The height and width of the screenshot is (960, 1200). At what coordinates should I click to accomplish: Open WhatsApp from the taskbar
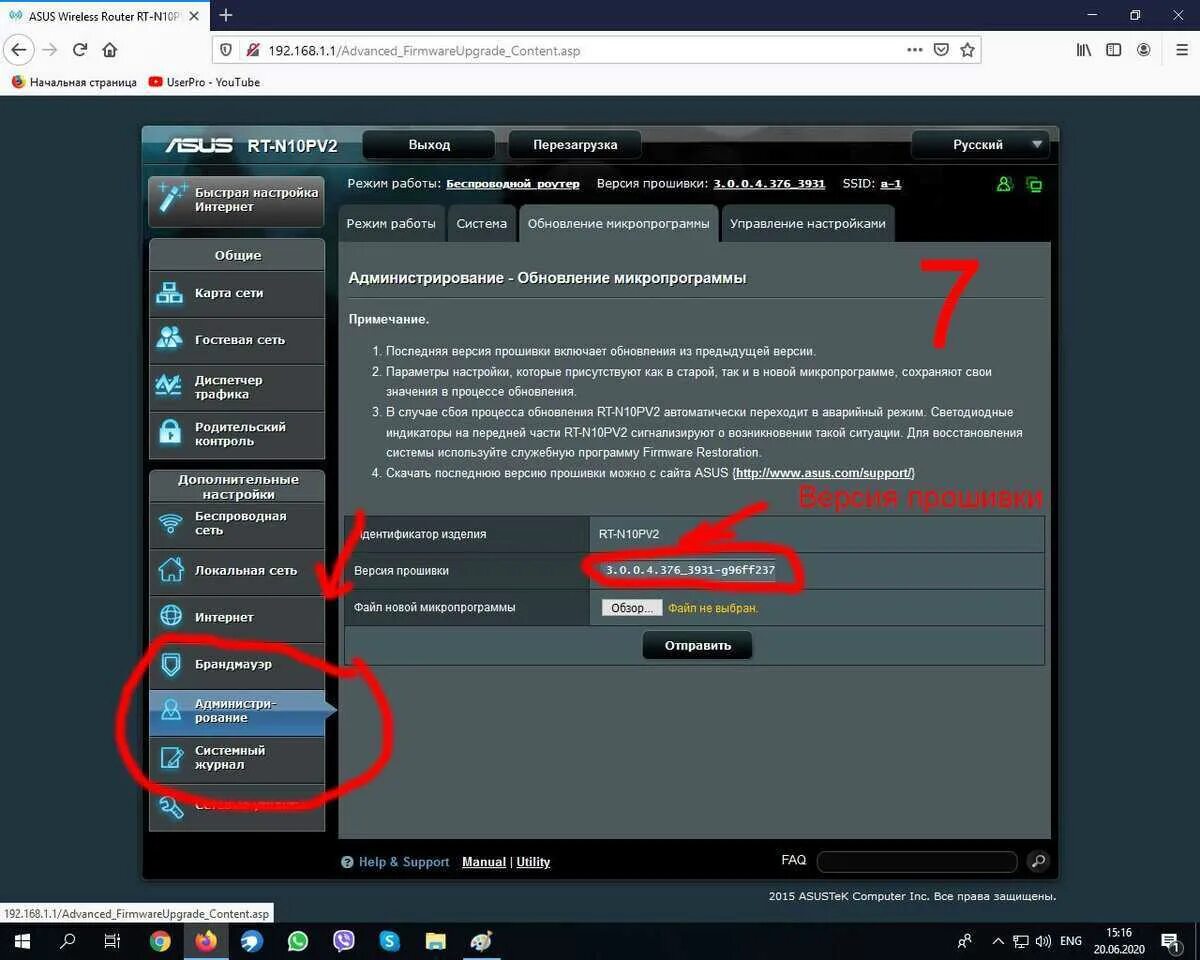pos(298,941)
